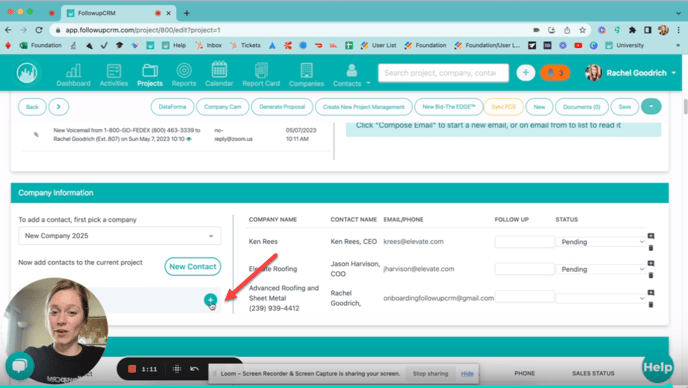Click the New button in the toolbar
688x388 pixels.
click(539, 107)
